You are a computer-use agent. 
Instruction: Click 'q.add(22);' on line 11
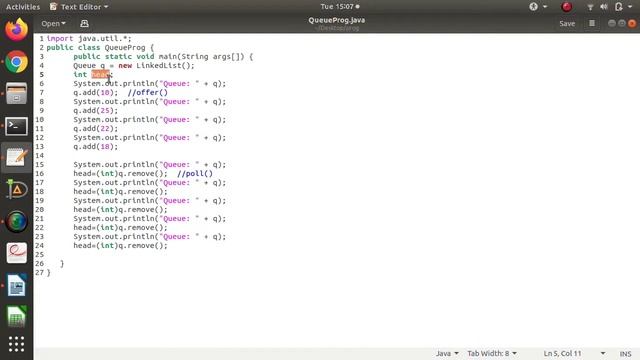[x=96, y=128]
